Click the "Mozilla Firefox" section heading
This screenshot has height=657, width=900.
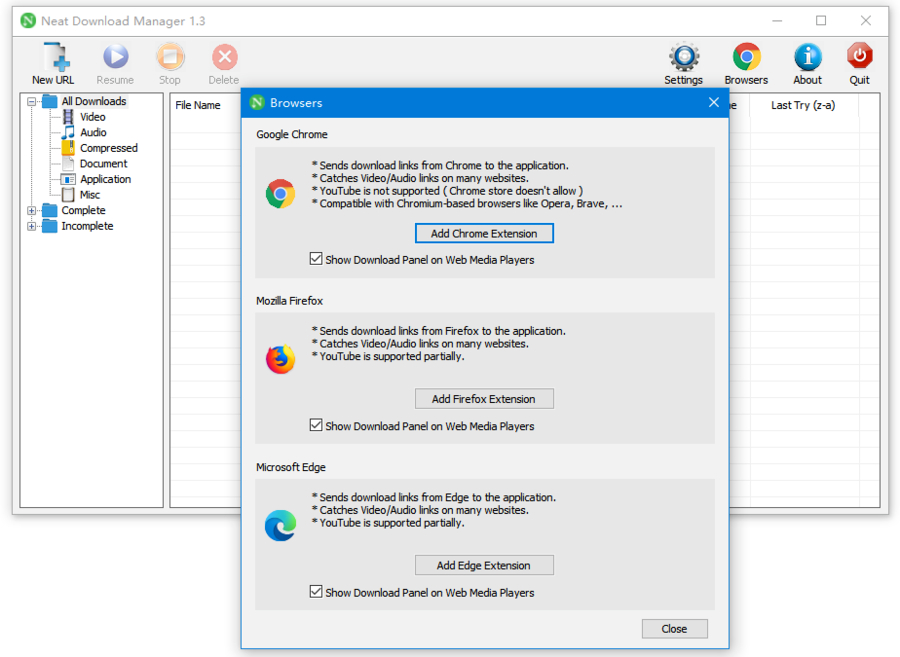(289, 301)
